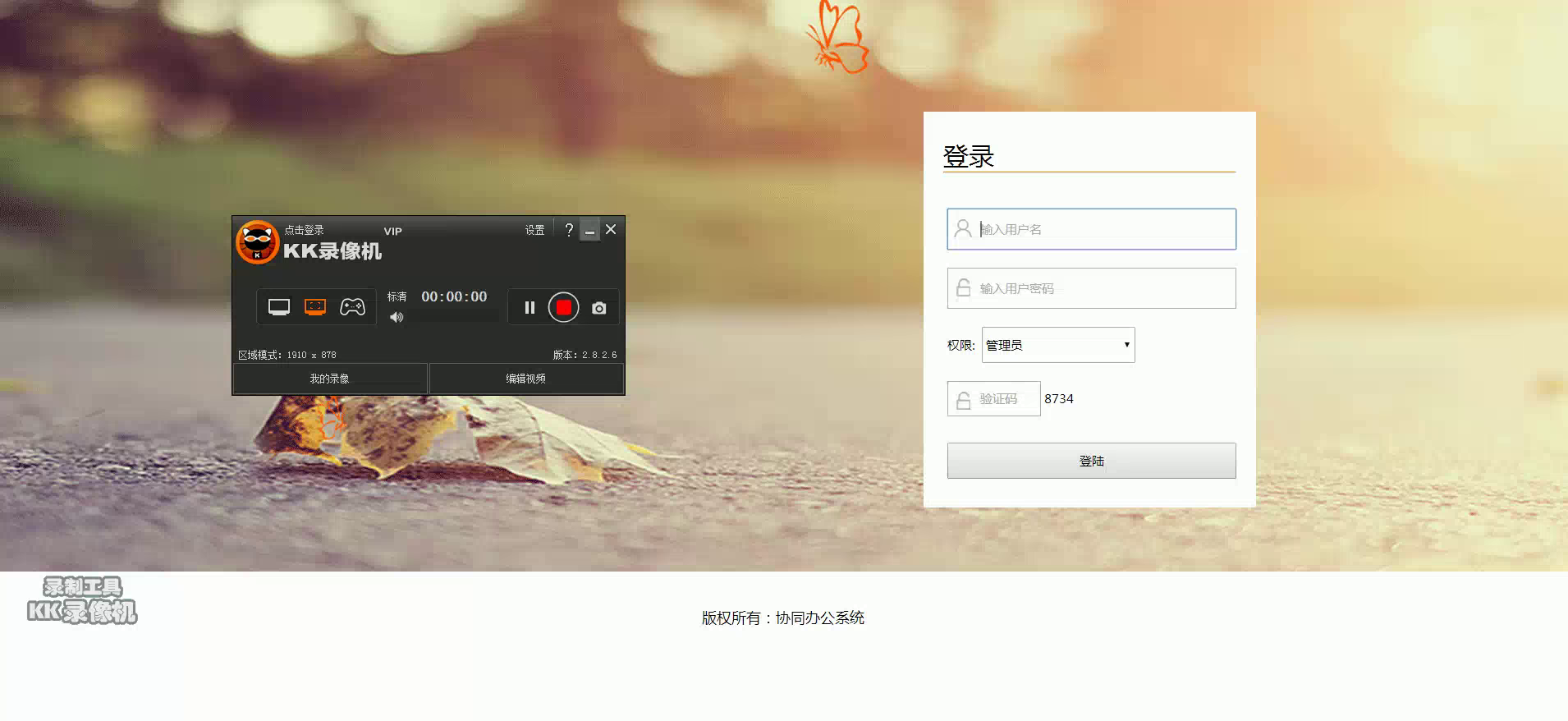Open the VIP option in KK recorder
The image size is (1568, 721).
pos(393,231)
